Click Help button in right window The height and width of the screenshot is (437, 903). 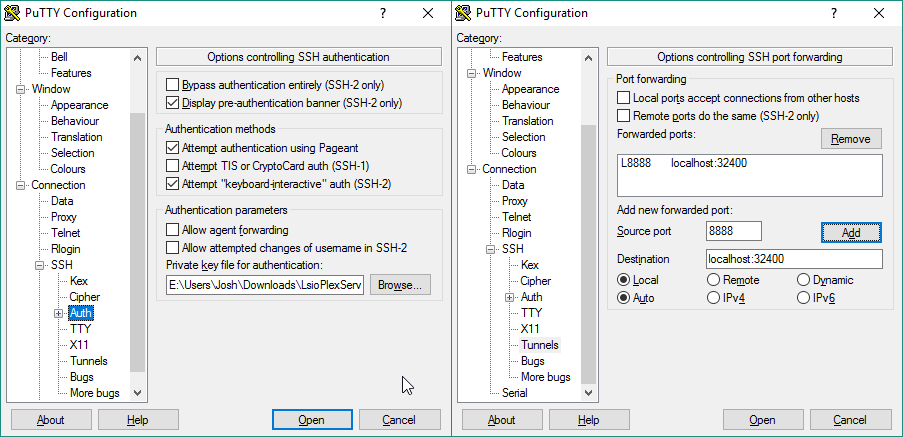(x=589, y=420)
